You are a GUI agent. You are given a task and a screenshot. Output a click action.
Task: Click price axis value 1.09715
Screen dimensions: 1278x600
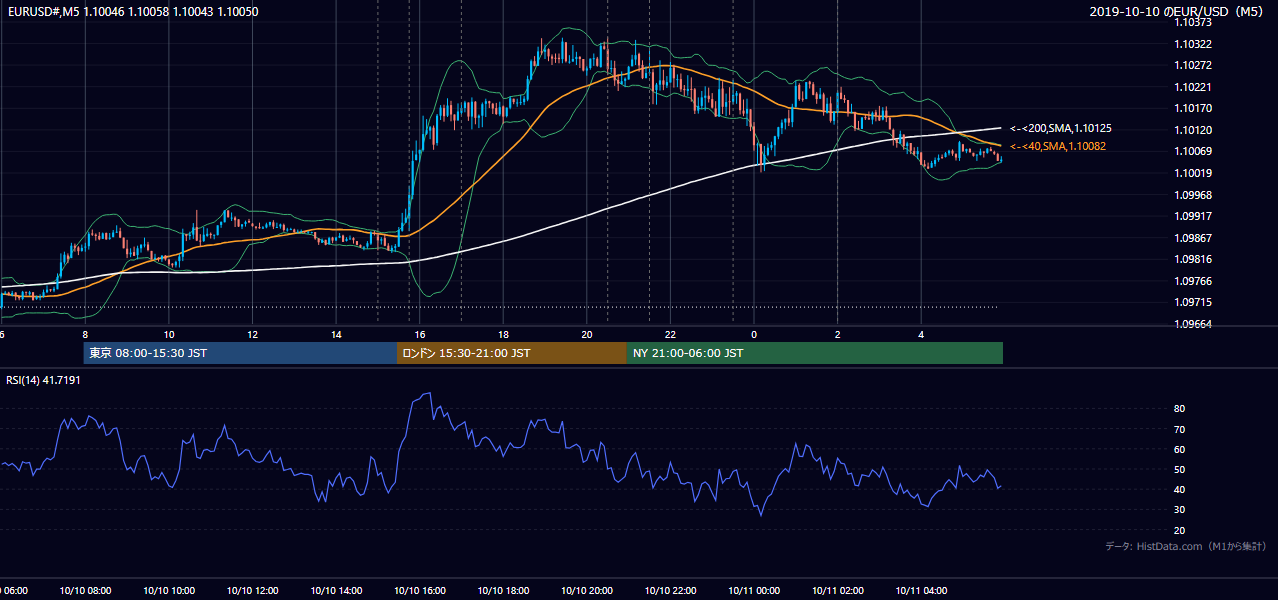pos(1194,302)
